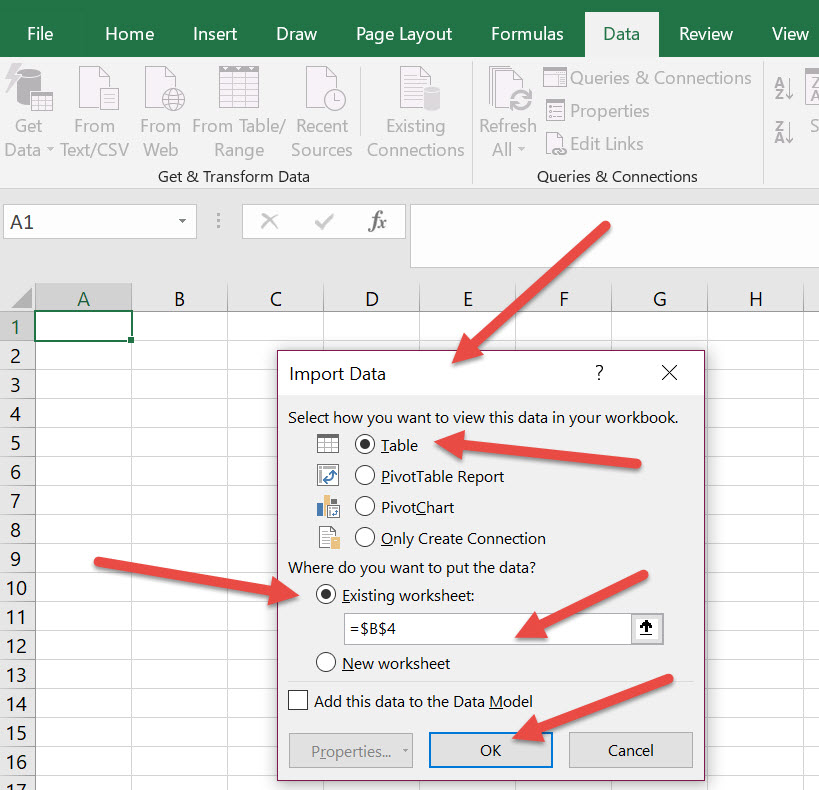This screenshot has height=790, width=819.
Task: Enable Add this data to the Data Model
Action: click(x=298, y=701)
